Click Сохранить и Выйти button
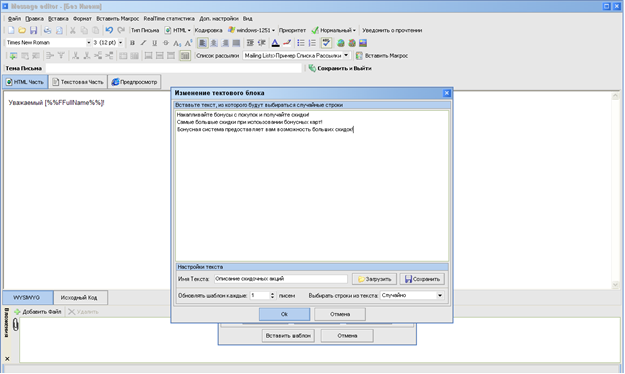This screenshot has width=625, height=374. pyautogui.click(x=340, y=68)
